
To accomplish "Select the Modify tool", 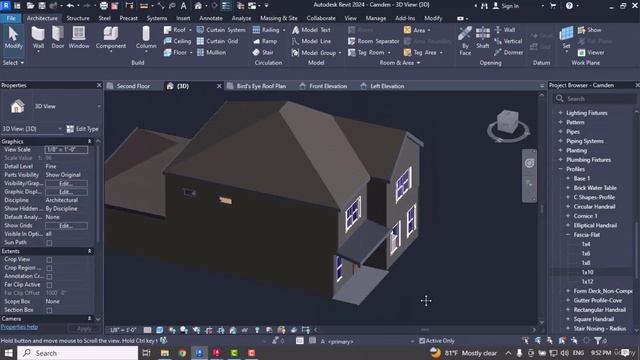I will [x=13, y=38].
